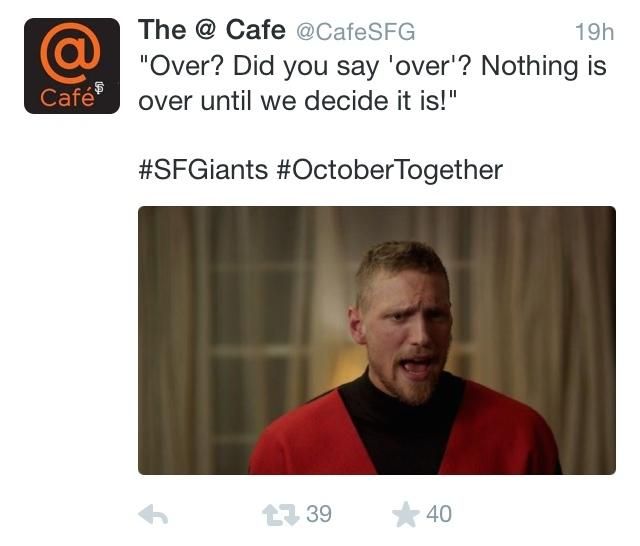This screenshot has height=546, width=640.
Task: Open the #SFGiants hashtag
Action: pos(203,169)
